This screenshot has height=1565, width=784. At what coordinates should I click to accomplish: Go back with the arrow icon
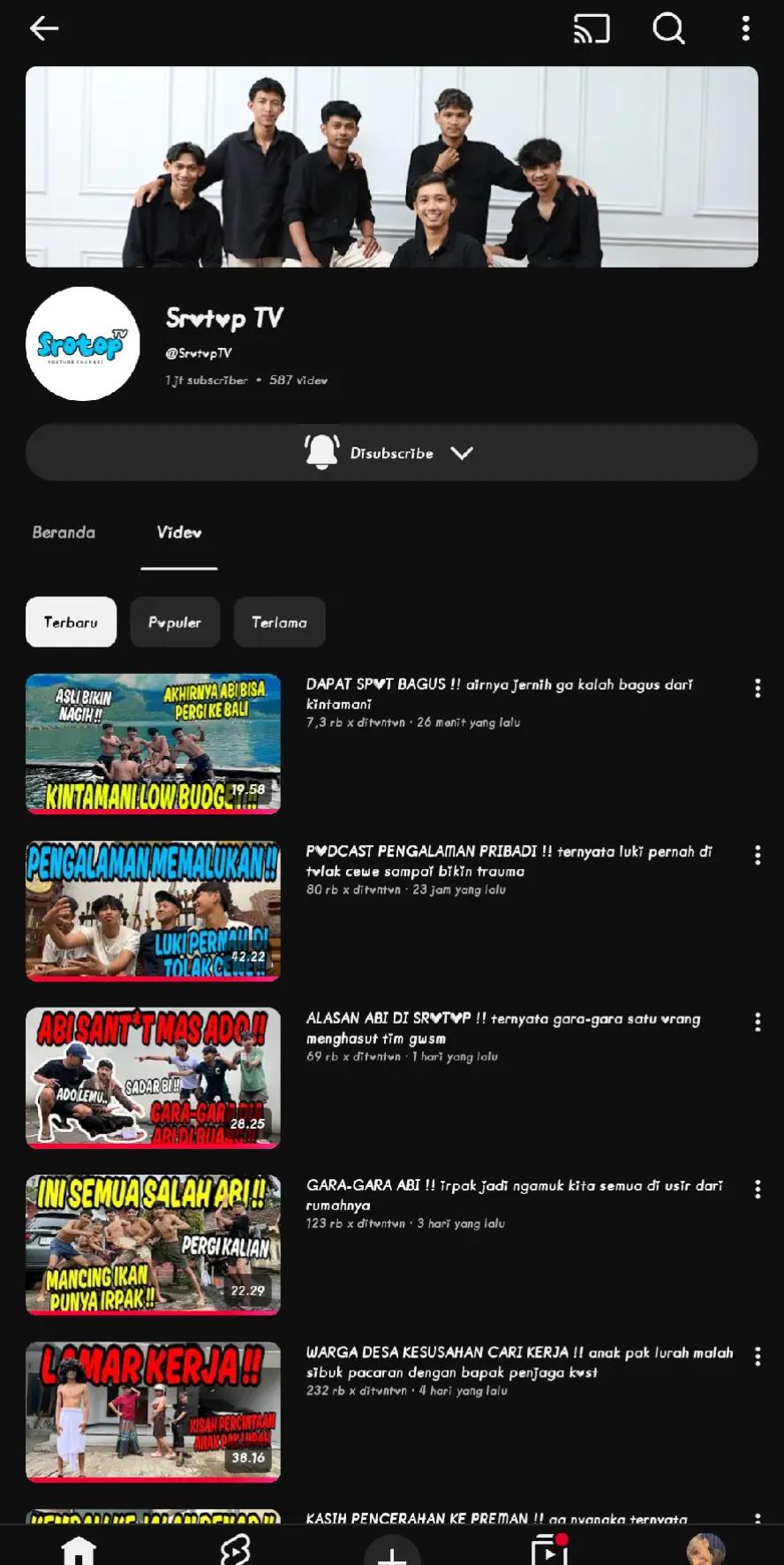[x=44, y=29]
